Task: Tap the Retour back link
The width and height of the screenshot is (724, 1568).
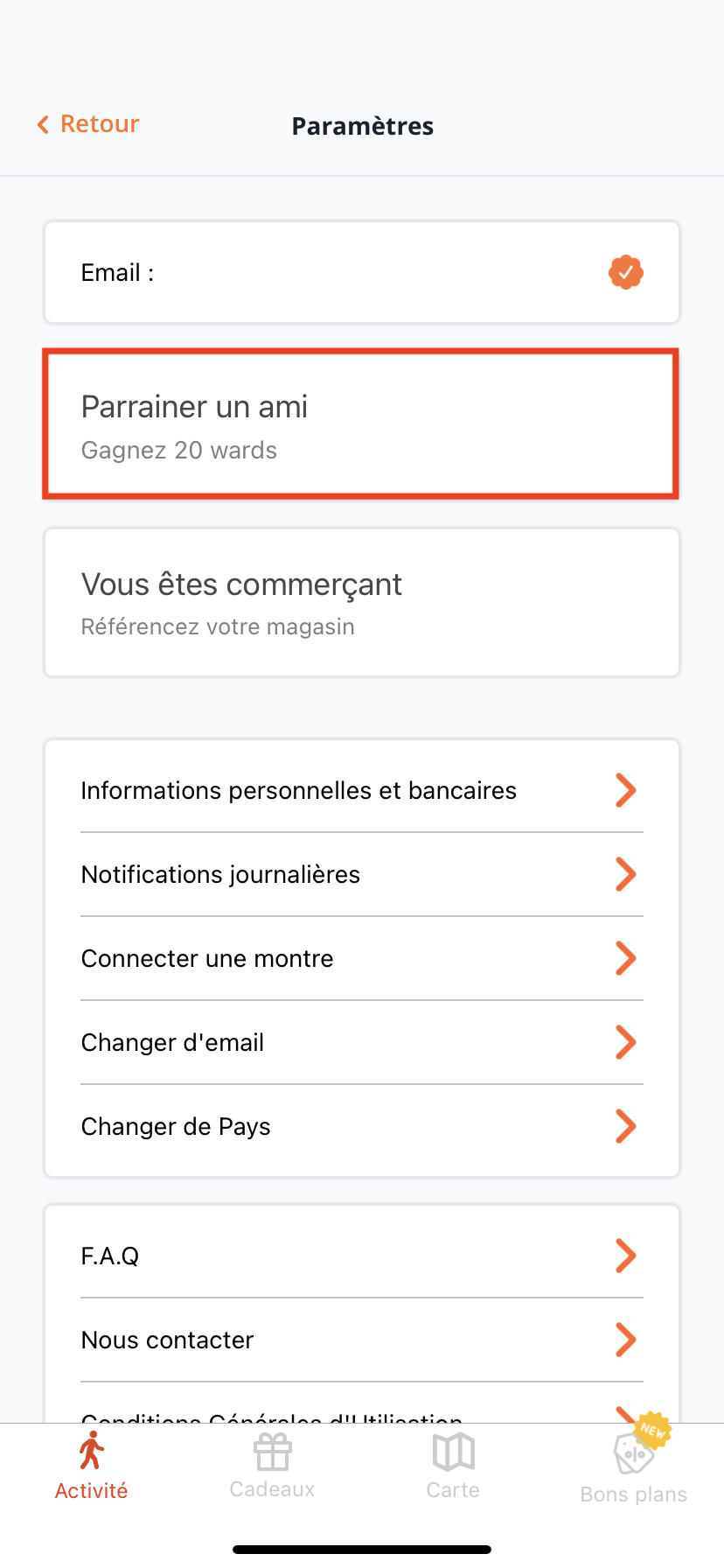Action: 100,124
